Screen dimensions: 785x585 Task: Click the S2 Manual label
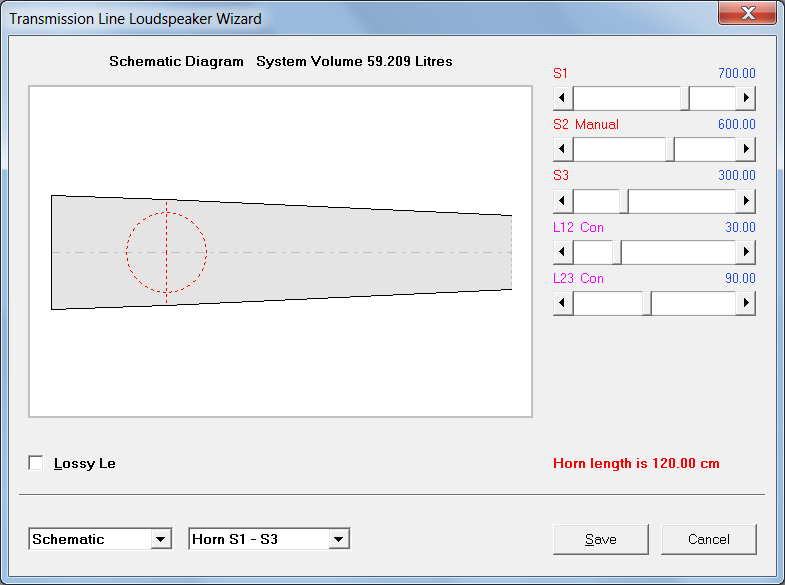pos(586,125)
